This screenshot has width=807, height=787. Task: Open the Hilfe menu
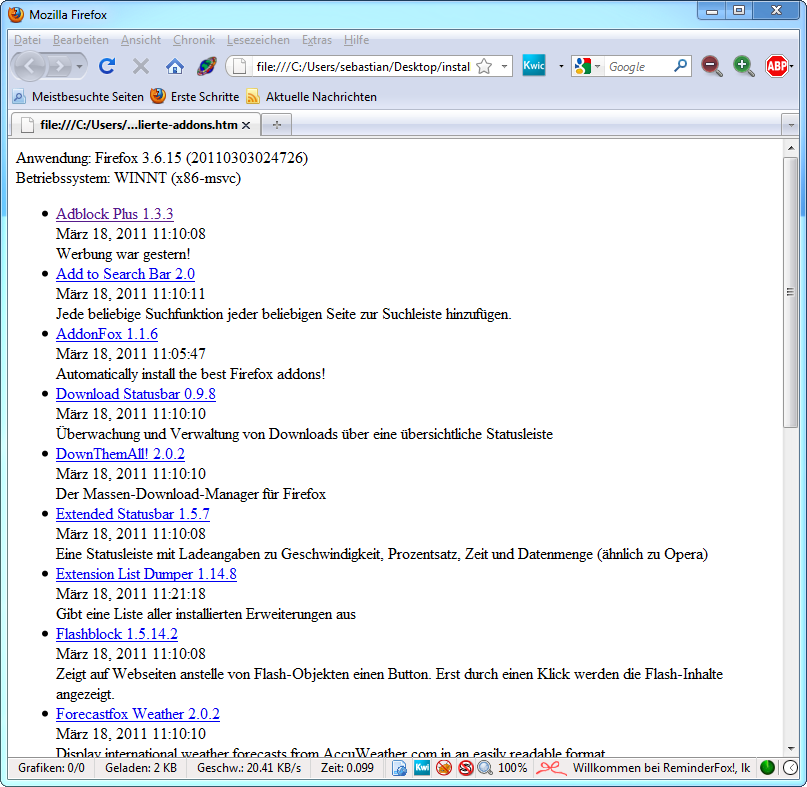(356, 40)
